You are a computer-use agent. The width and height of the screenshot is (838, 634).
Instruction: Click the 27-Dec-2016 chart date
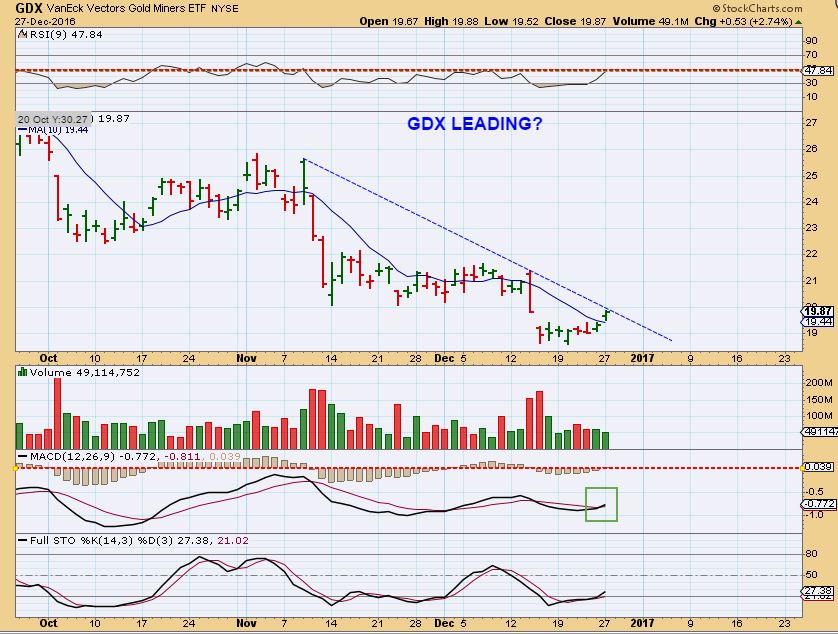point(45,22)
